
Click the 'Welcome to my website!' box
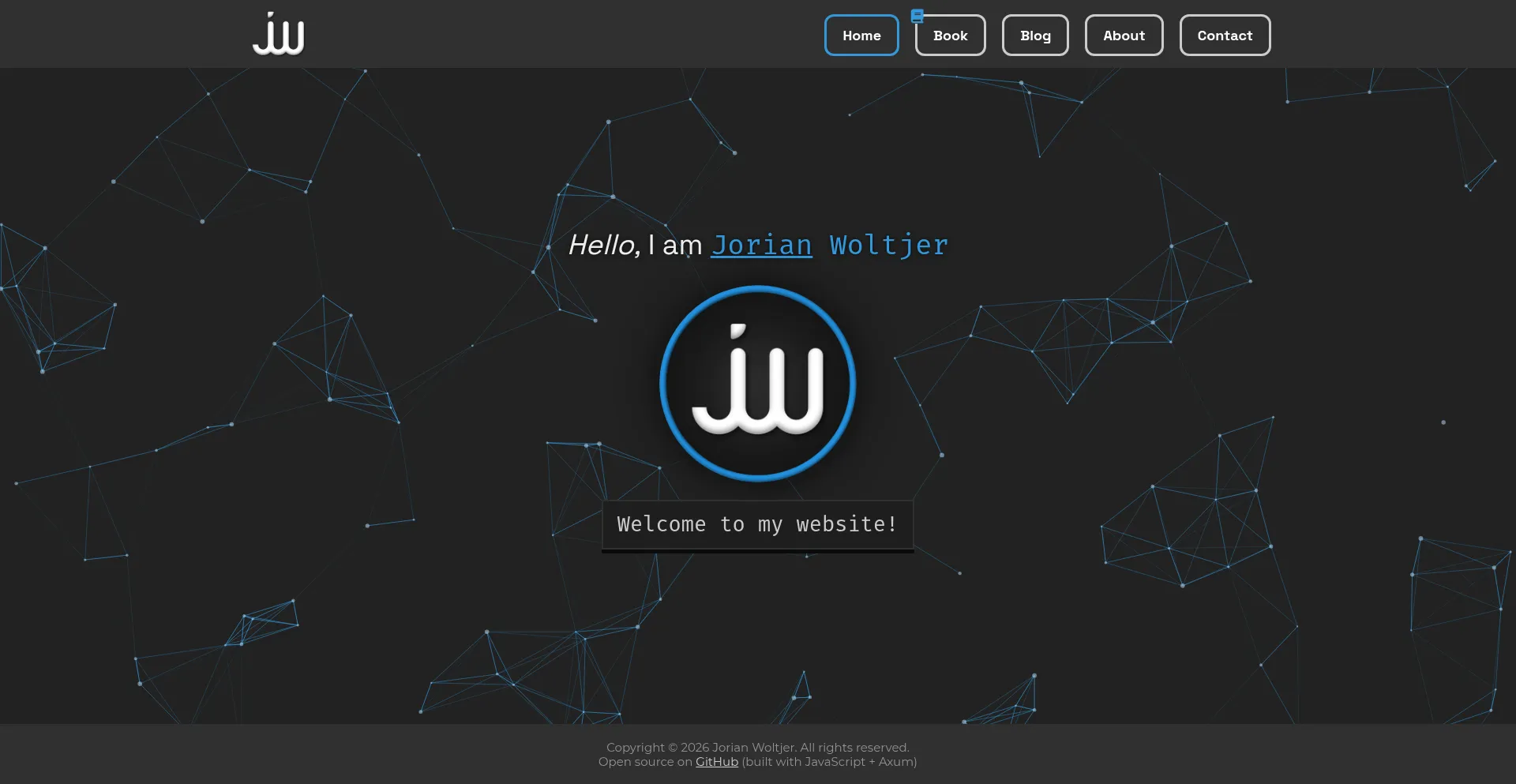coord(758,525)
